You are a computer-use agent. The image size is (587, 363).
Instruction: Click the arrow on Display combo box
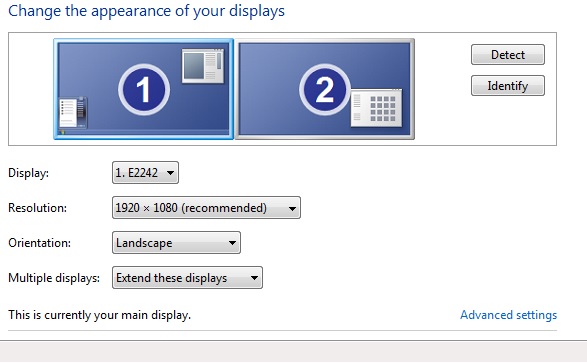170,173
